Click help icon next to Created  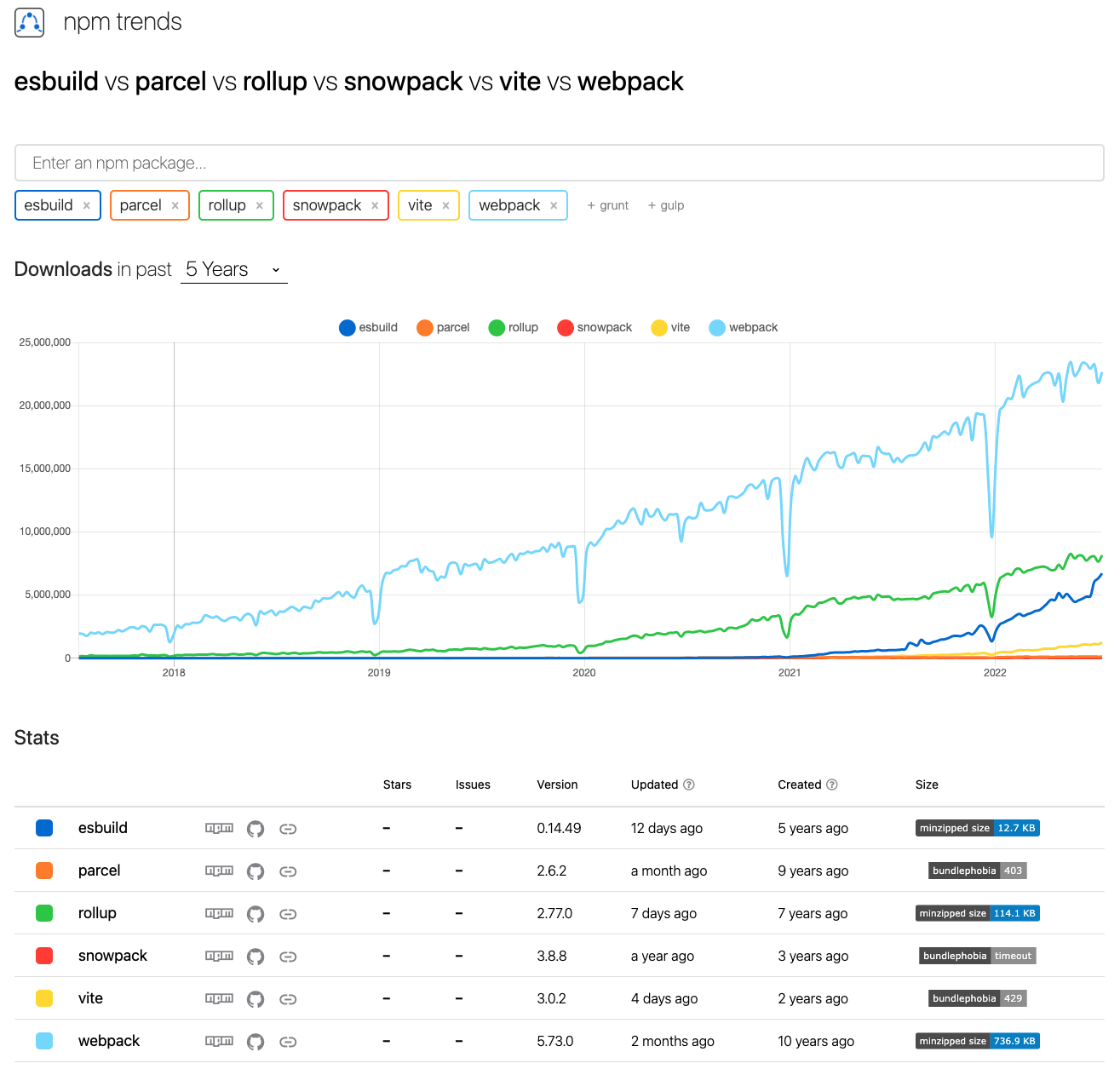tap(832, 785)
